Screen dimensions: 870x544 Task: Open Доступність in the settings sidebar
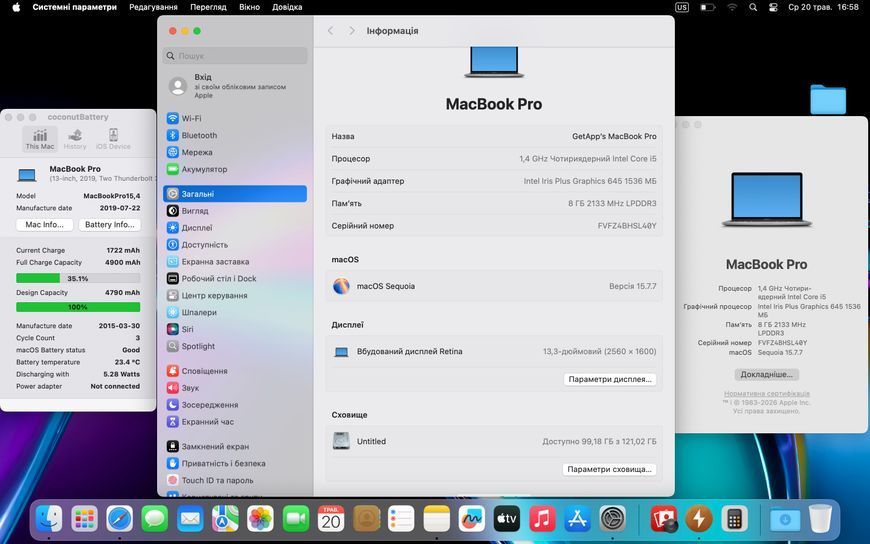(x=235, y=245)
